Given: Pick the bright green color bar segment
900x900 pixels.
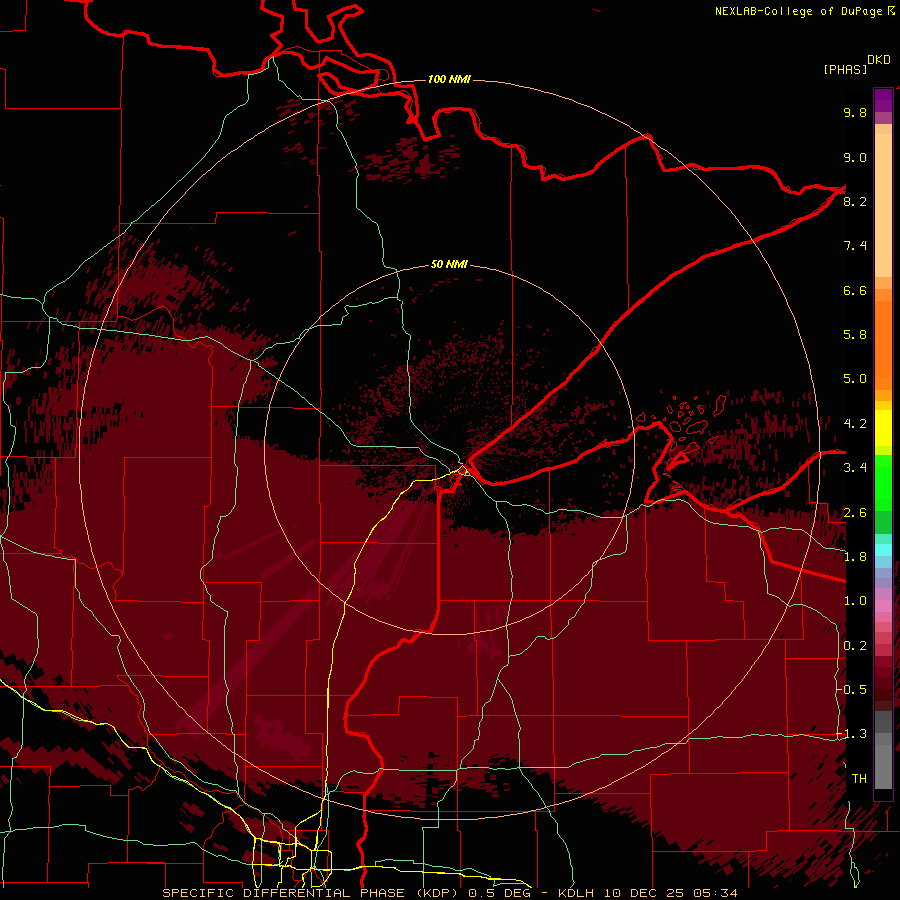Looking at the screenshot, I should 883,483.
